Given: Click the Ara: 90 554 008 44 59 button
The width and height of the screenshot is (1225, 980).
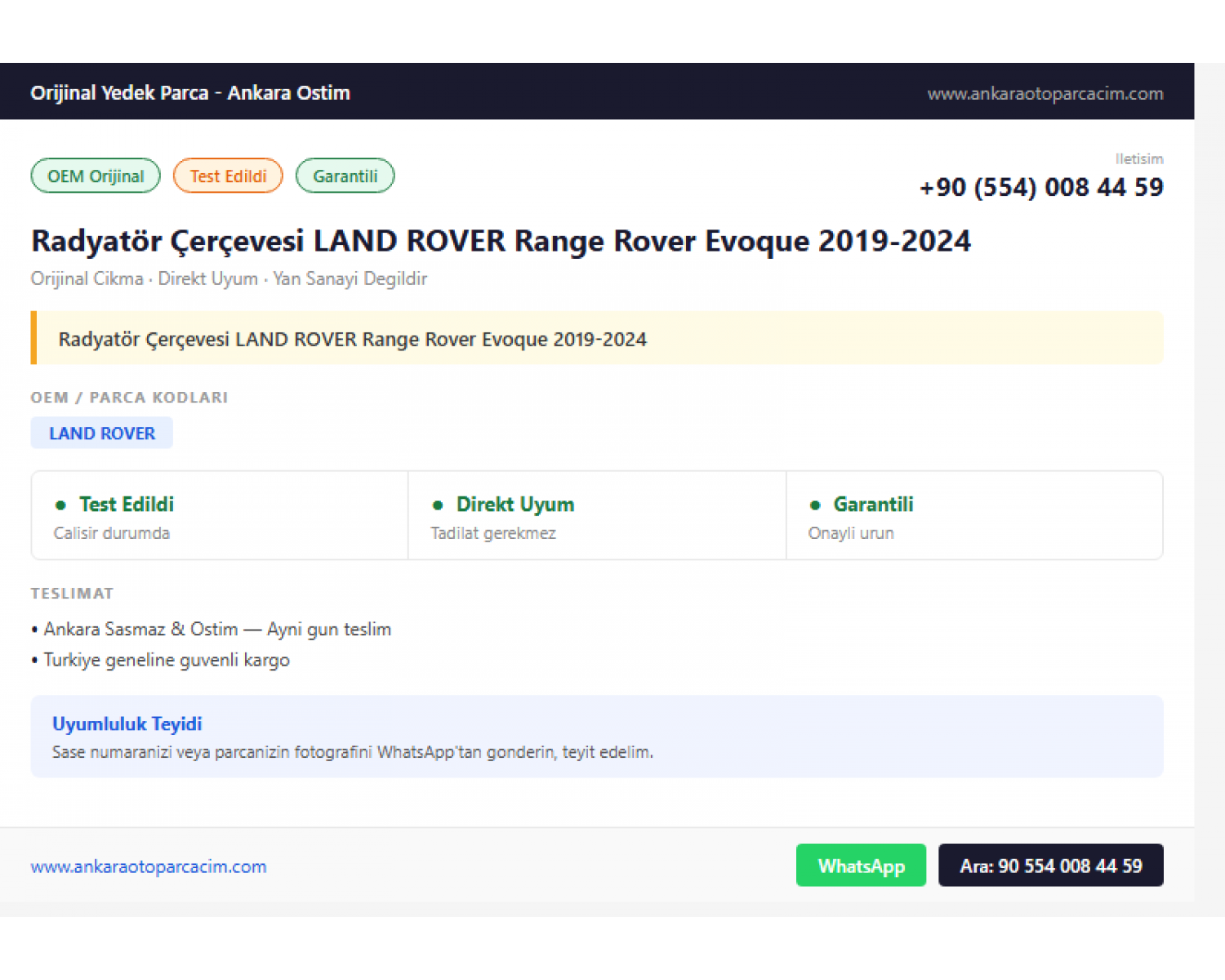Looking at the screenshot, I should (x=1051, y=865).
